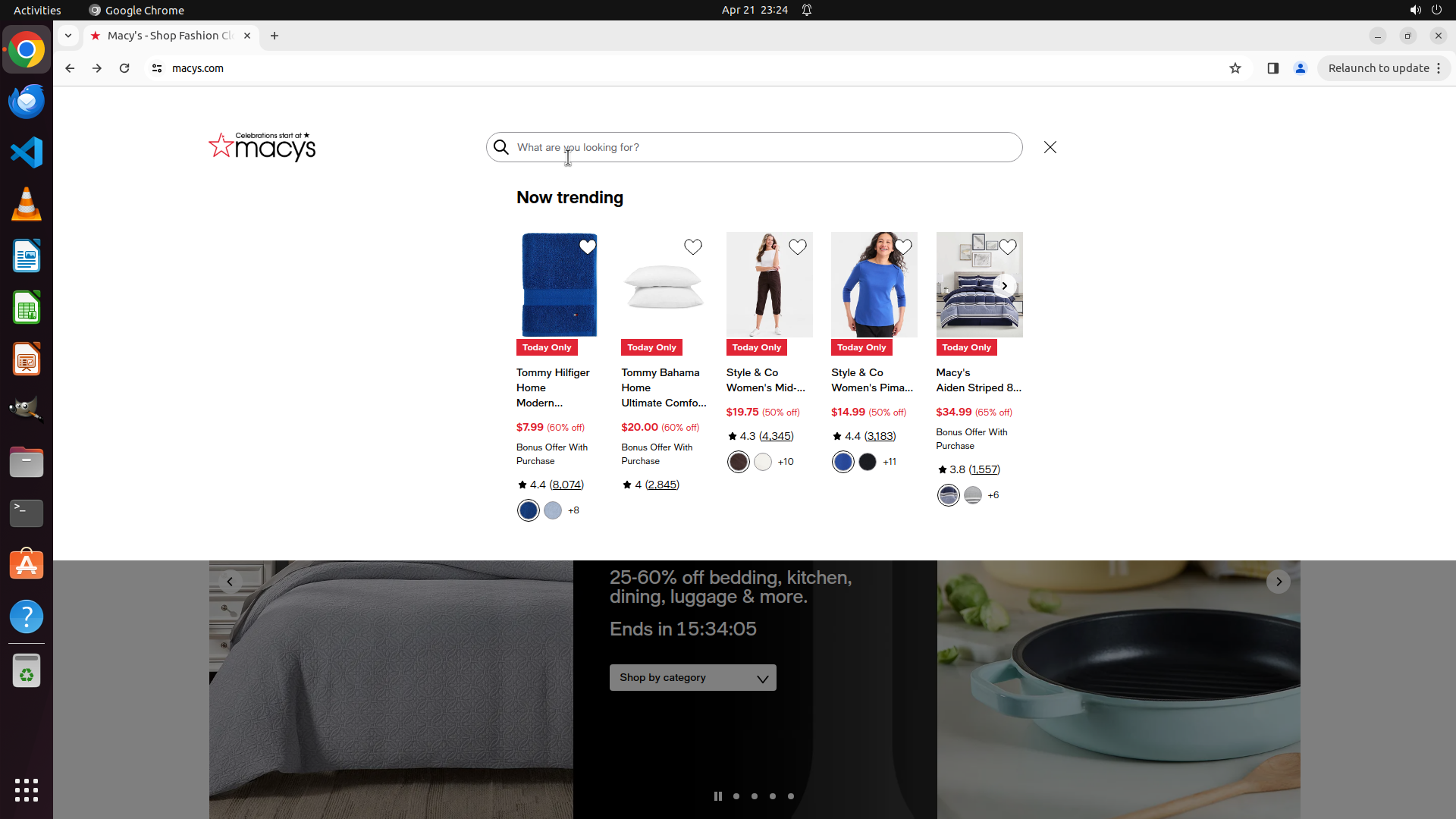1456x819 pixels.
Task: Bookmark this page using the star icon
Action: [x=1235, y=68]
